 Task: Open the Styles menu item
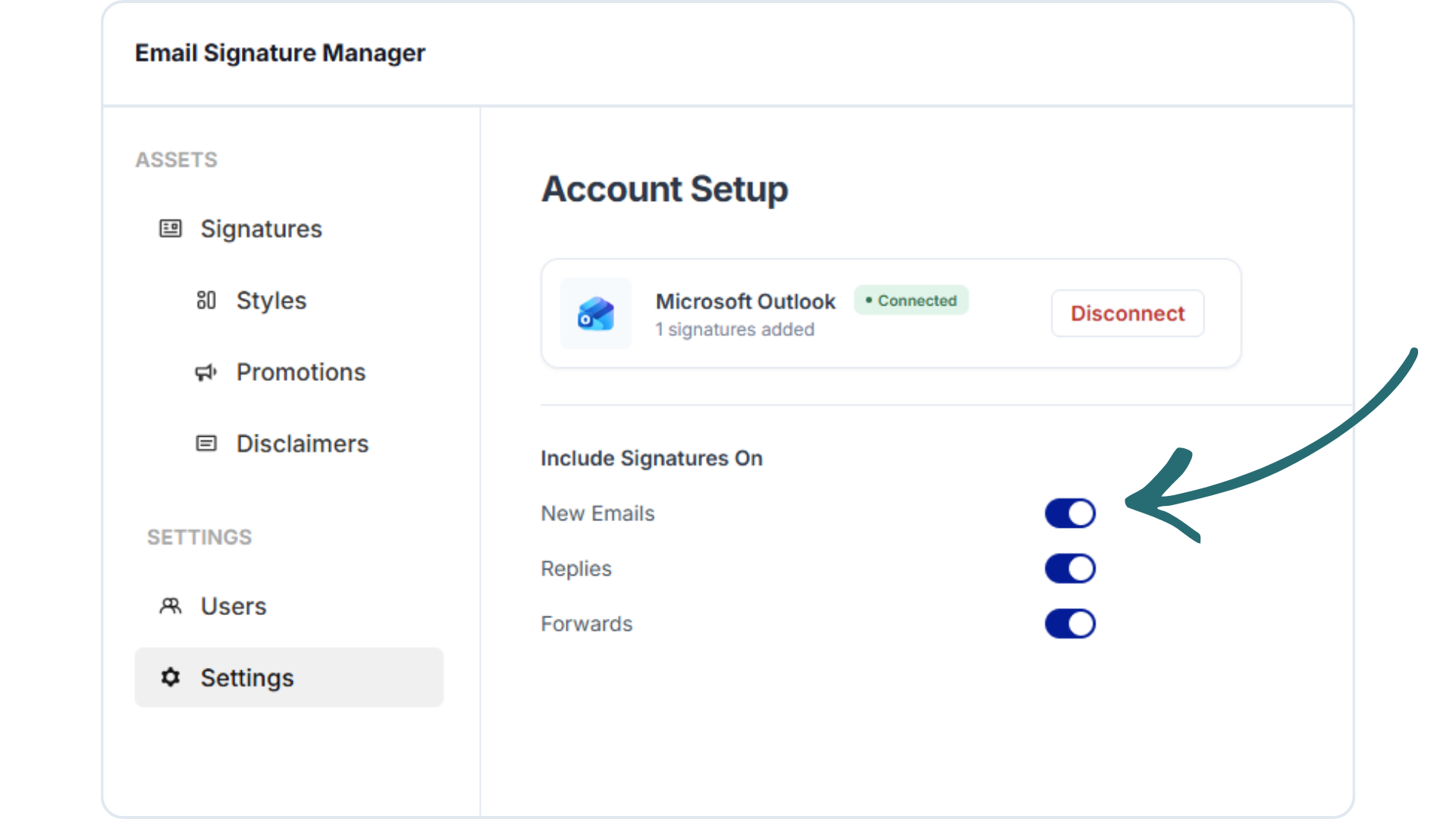coord(271,300)
